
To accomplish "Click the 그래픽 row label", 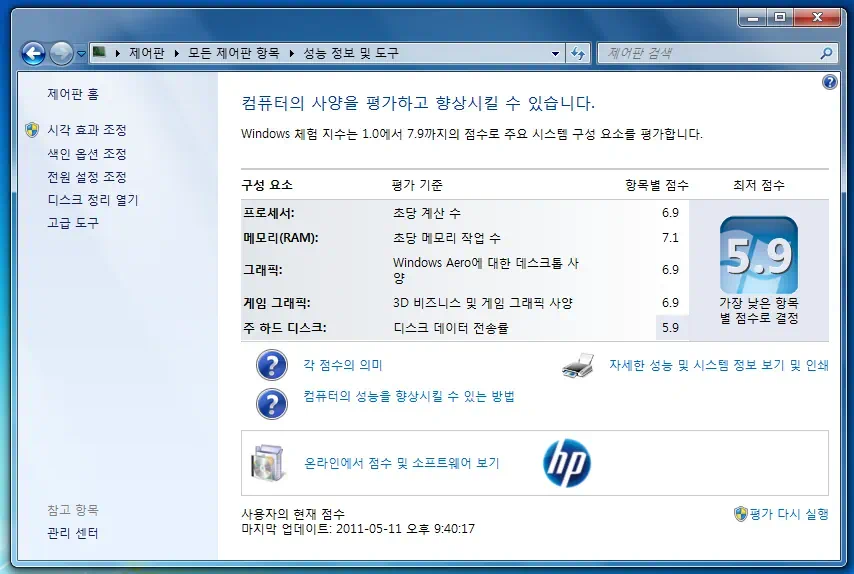I will (x=263, y=270).
